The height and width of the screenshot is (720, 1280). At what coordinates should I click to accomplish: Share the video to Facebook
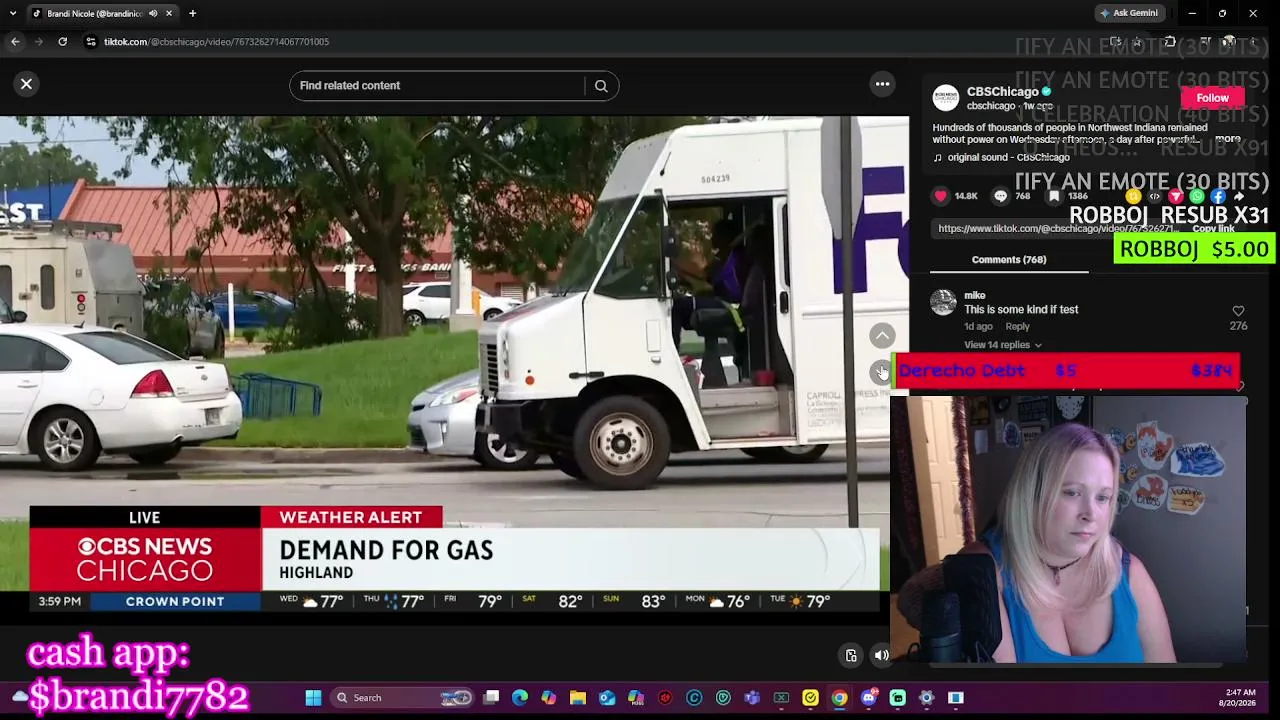click(1218, 196)
